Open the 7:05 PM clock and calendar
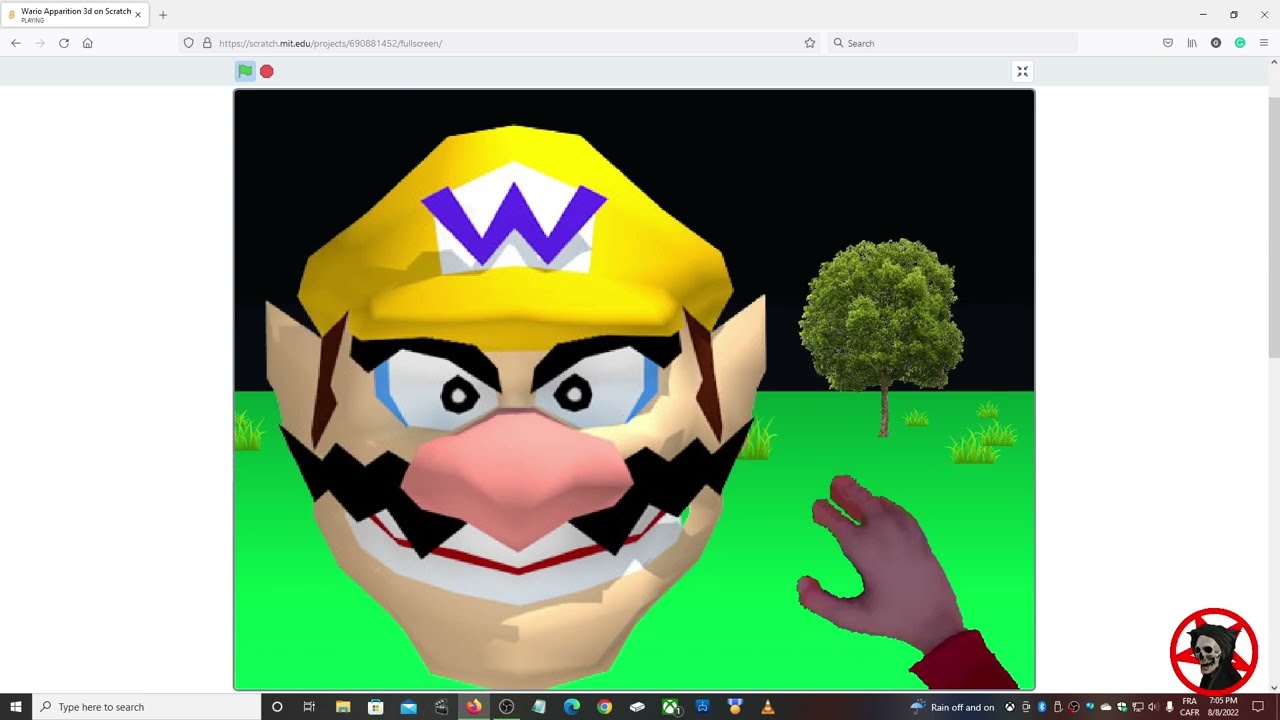 1223,707
